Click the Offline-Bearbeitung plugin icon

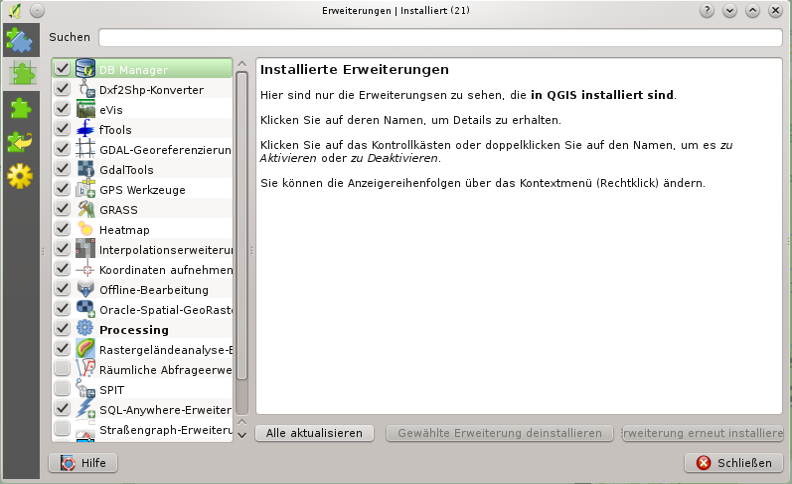85,289
